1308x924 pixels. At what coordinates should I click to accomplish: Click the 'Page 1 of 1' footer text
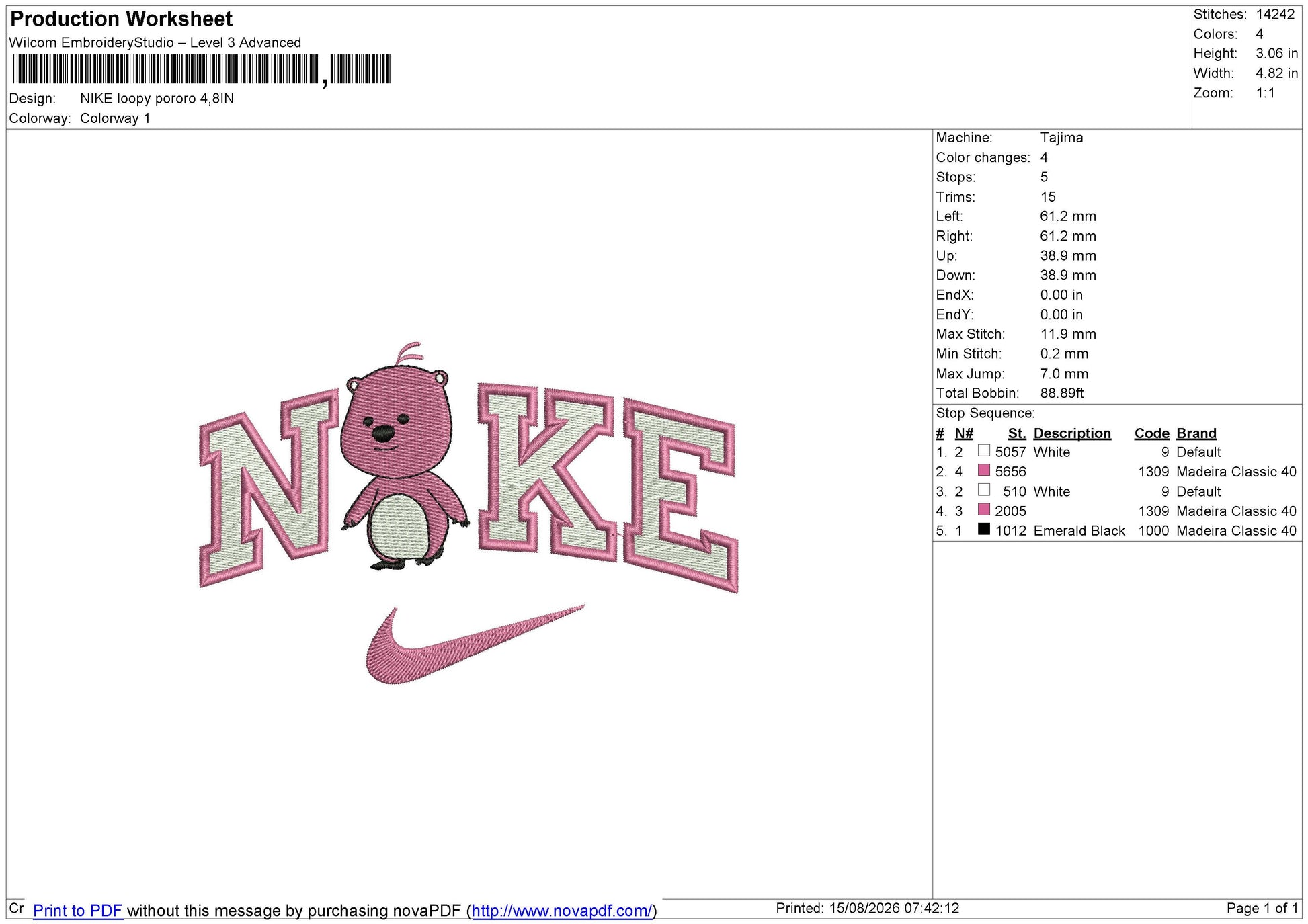coord(1262,909)
